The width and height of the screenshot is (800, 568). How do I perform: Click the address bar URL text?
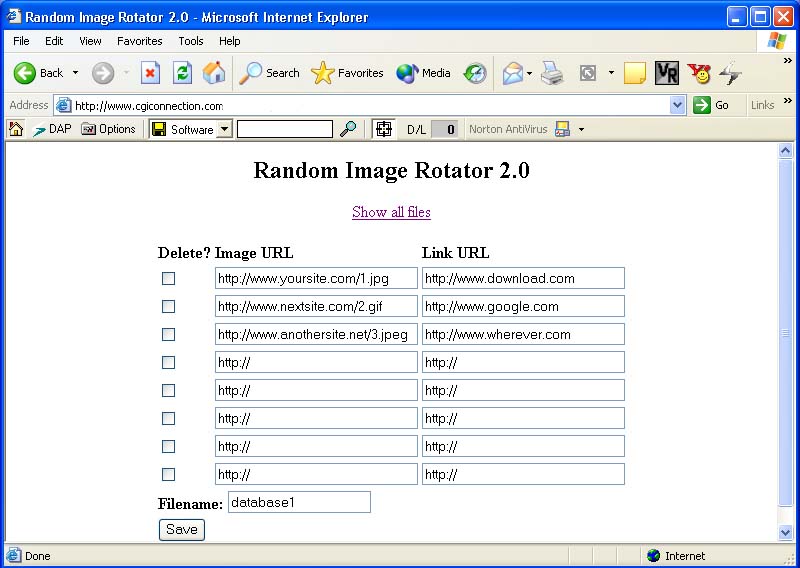tap(149, 106)
